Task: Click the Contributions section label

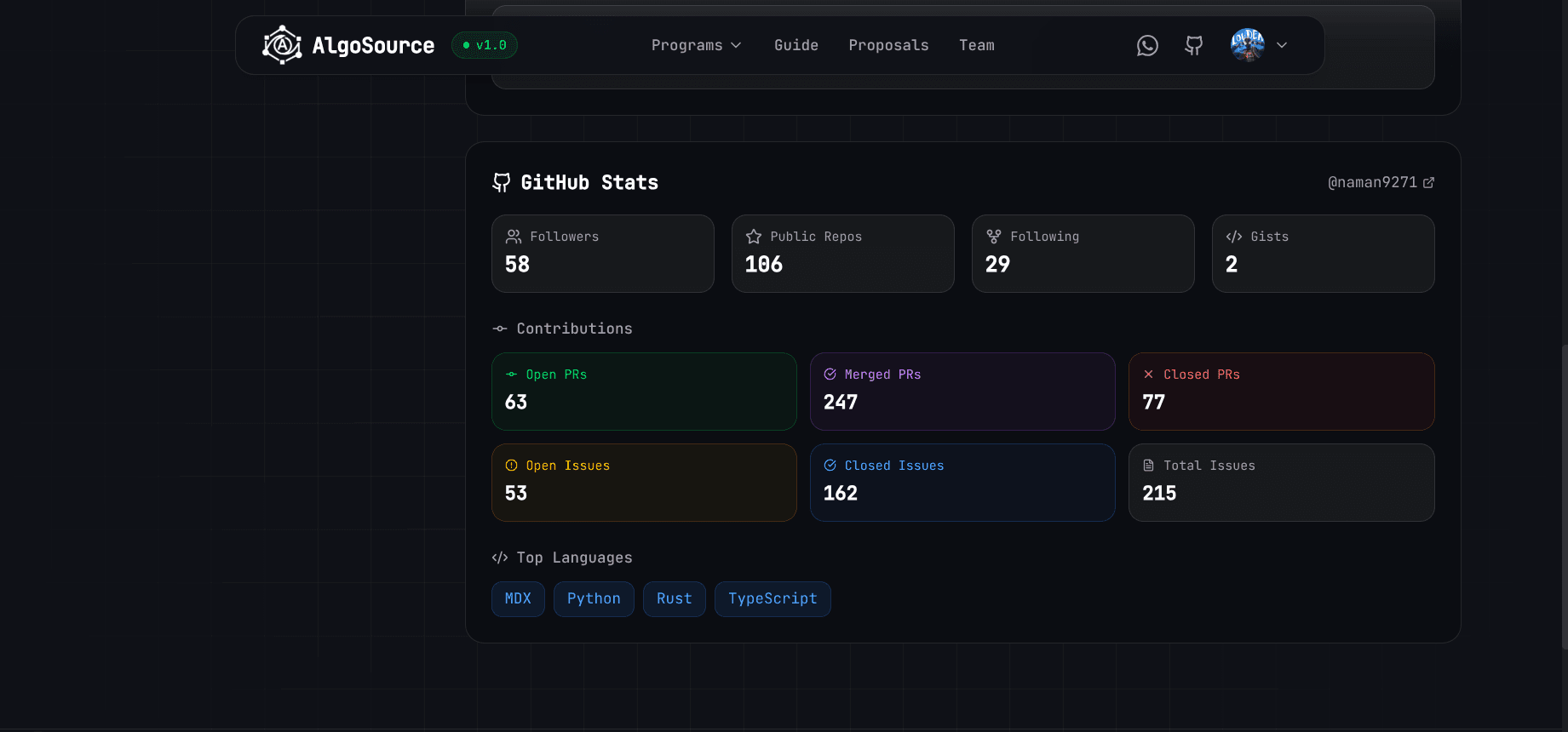Action: click(x=575, y=329)
